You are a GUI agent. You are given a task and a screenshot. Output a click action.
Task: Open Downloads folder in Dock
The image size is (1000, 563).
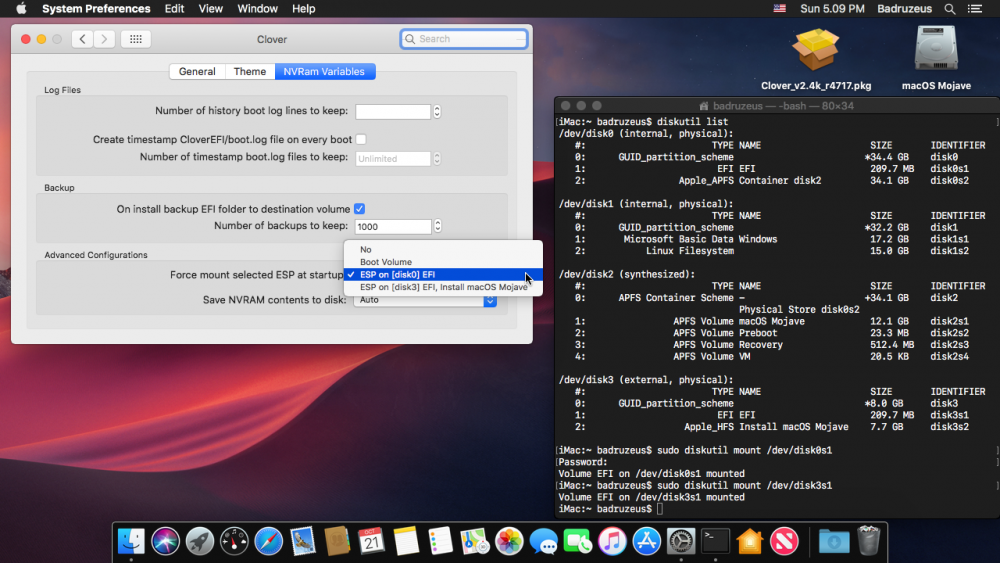[834, 541]
